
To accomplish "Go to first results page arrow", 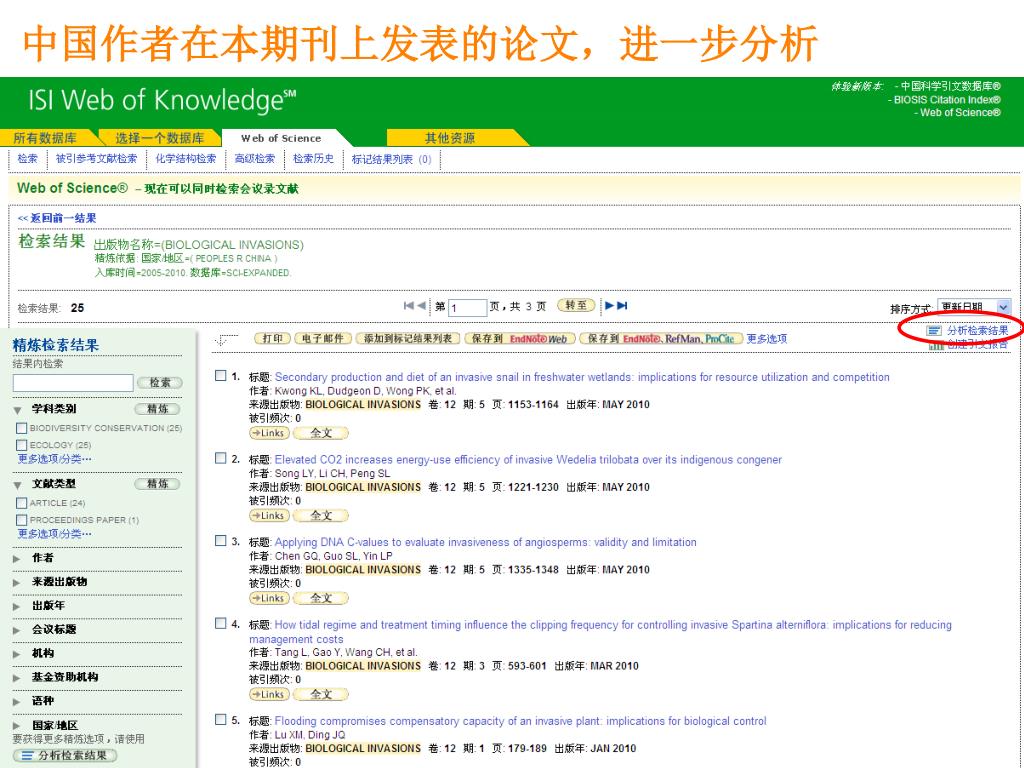I will pyautogui.click(x=408, y=306).
